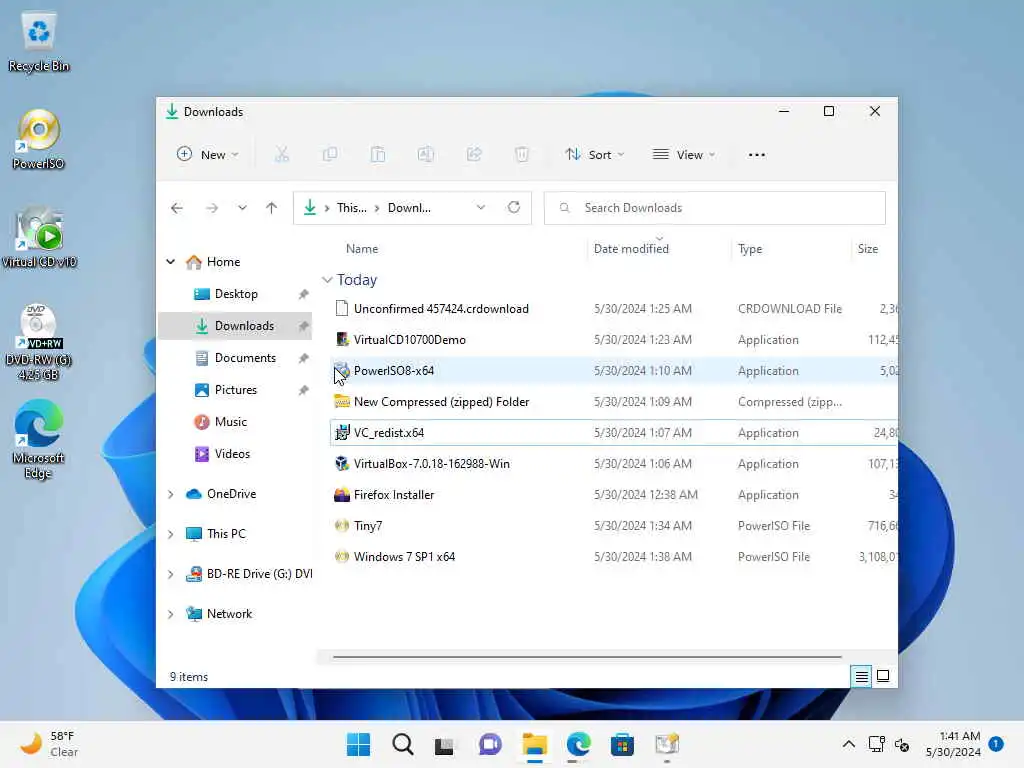Select VirtualBox-7.0.18-162988-Win file
Image resolution: width=1024 pixels, height=768 pixels.
(613, 464)
